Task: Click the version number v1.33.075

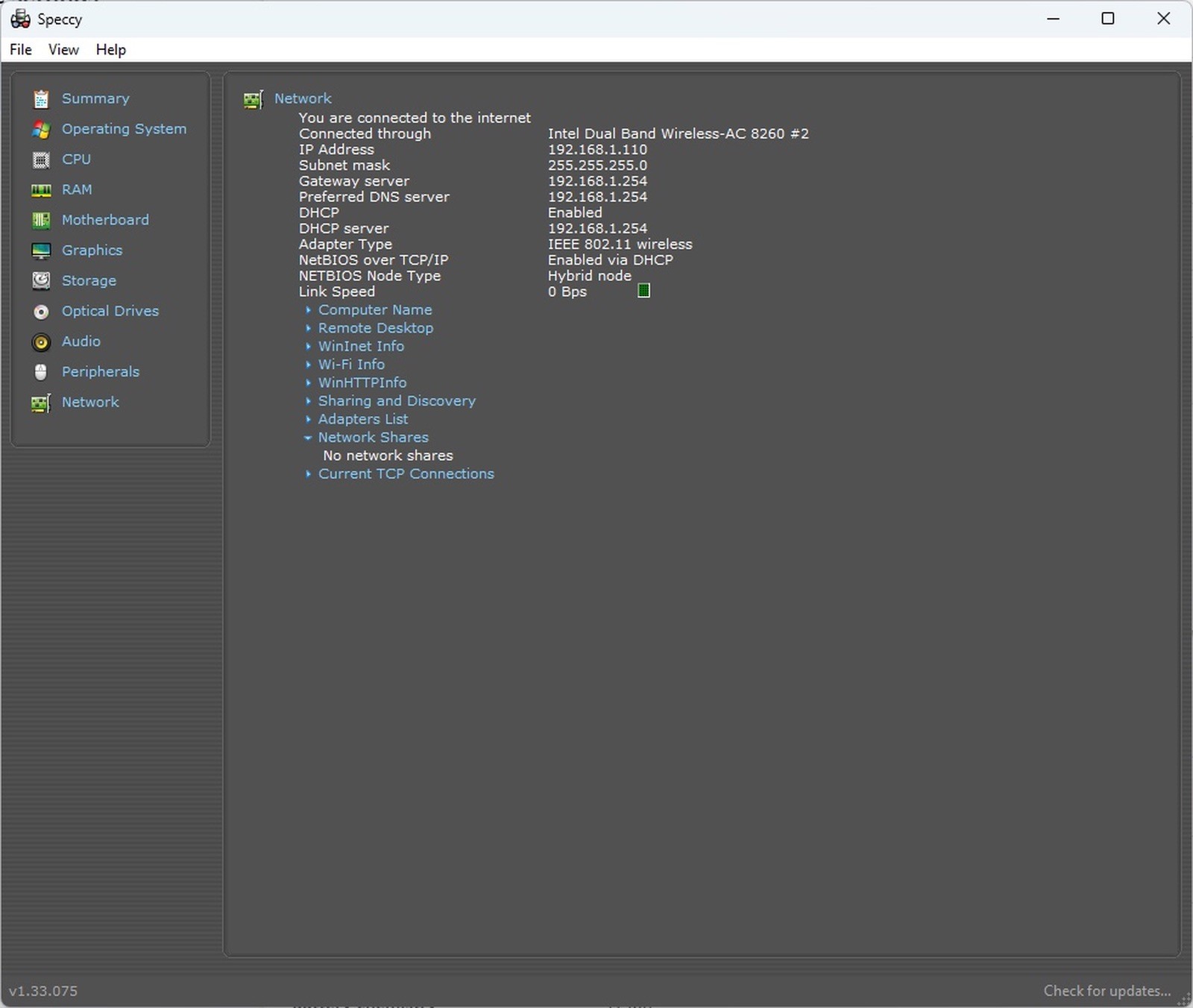Action: coord(43,991)
